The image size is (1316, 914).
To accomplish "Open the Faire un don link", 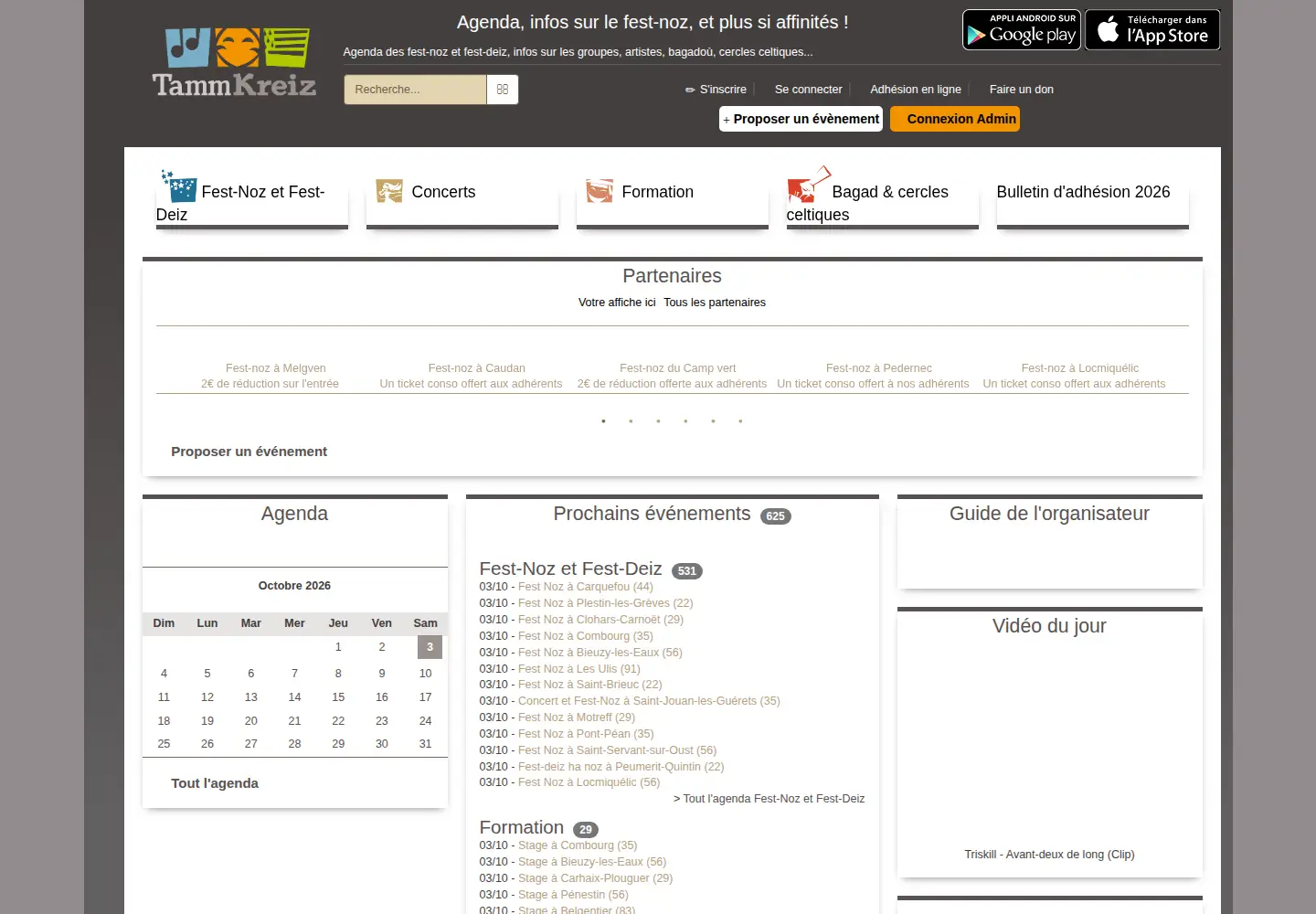I will 1022,90.
